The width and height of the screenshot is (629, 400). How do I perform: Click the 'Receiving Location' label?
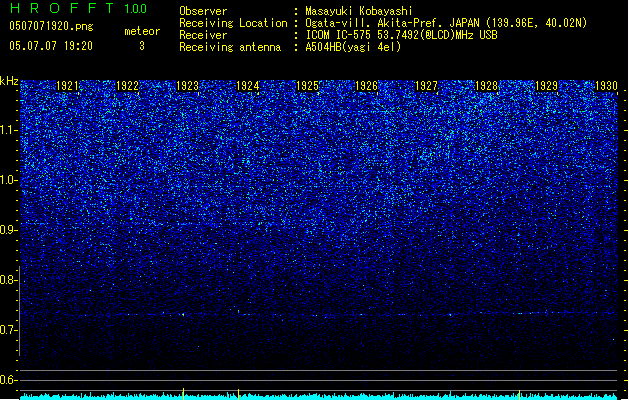click(233, 23)
